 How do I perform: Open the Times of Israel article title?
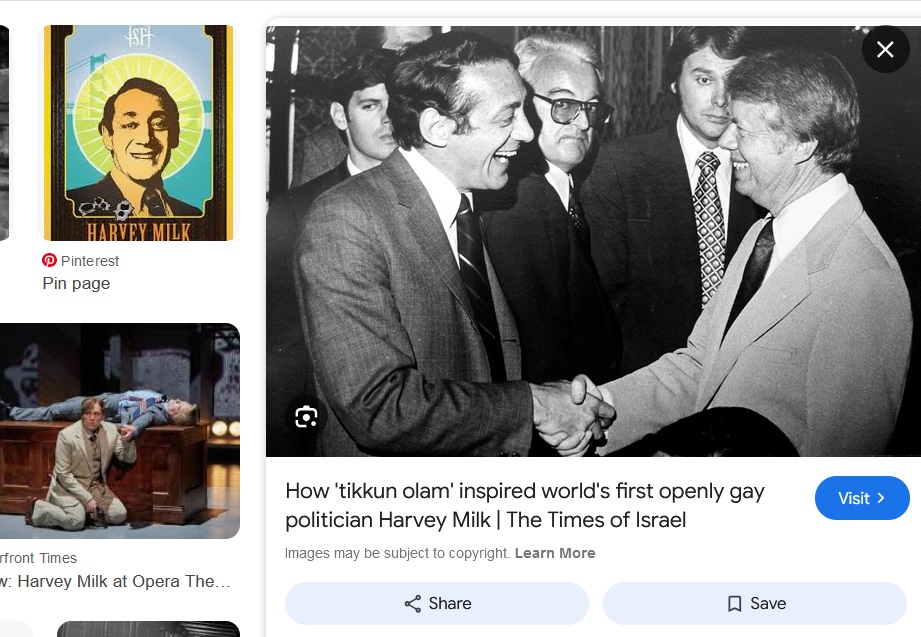click(525, 505)
